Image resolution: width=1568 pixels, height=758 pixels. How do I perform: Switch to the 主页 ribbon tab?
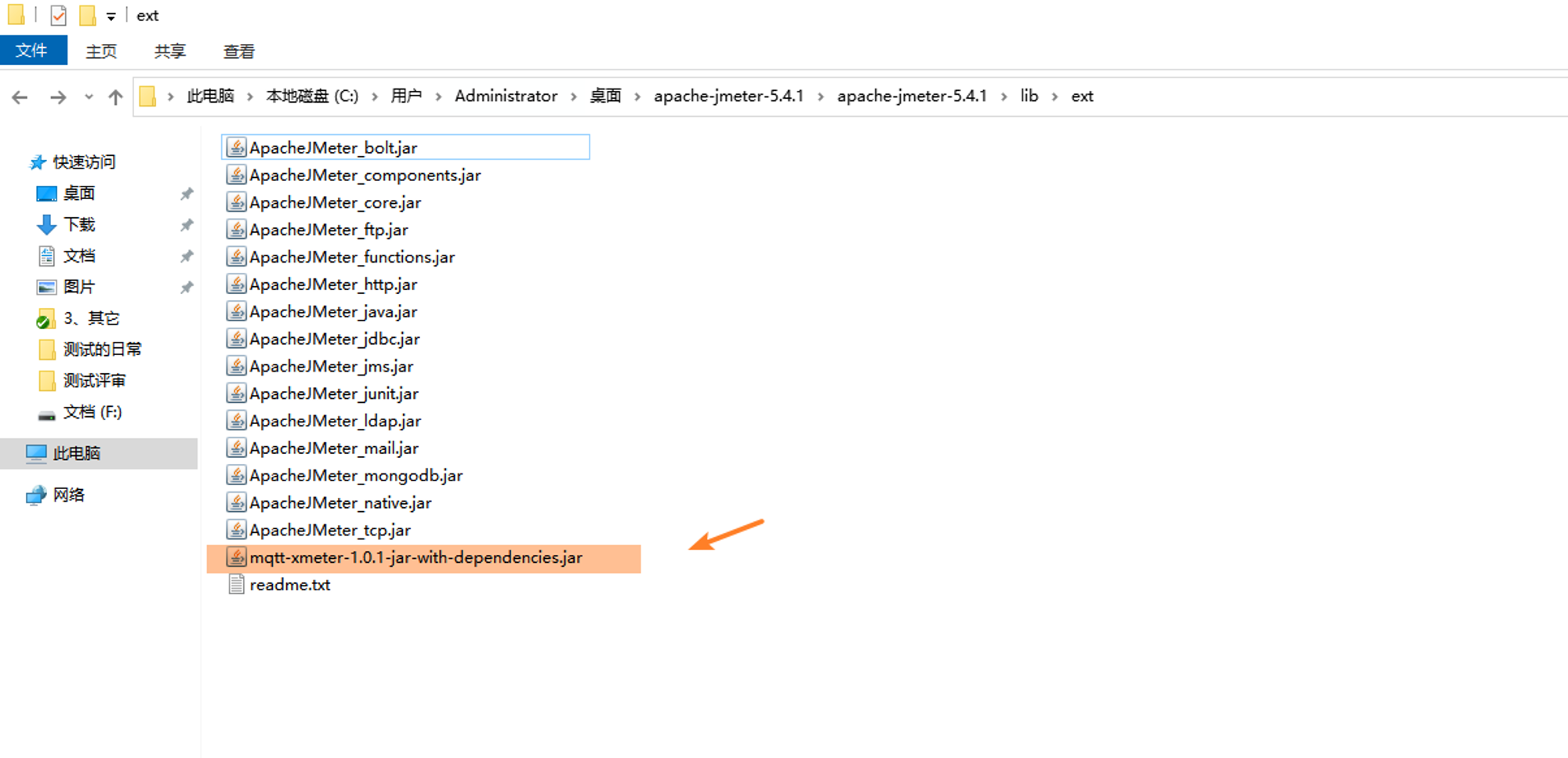tap(101, 52)
